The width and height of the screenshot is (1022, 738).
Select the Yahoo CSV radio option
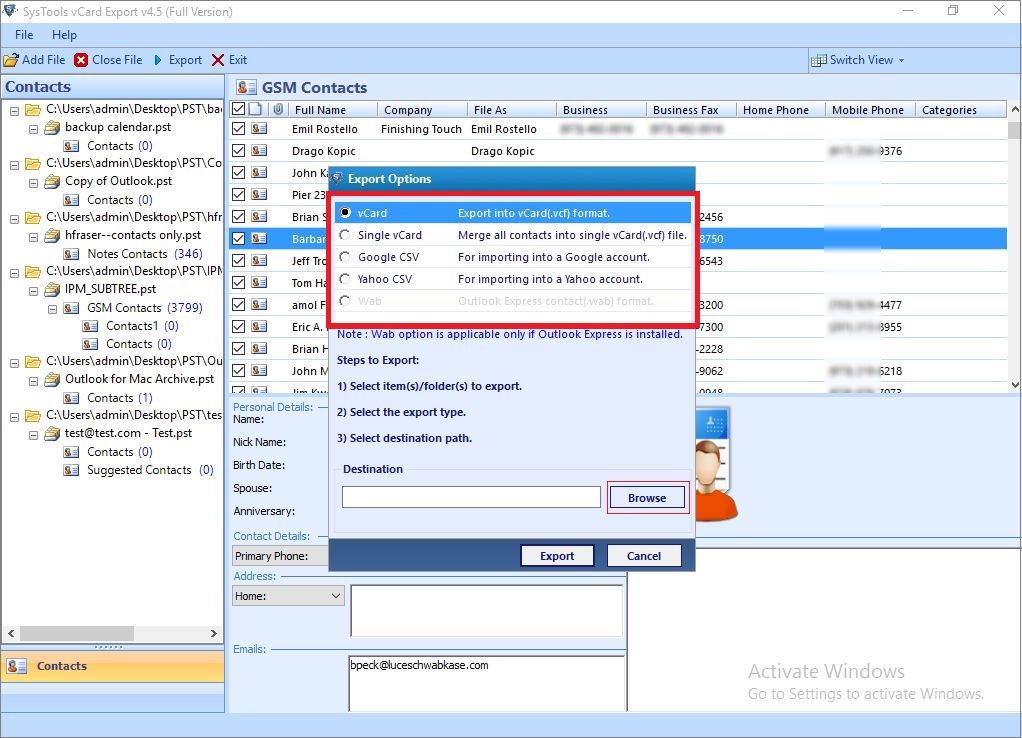(345, 279)
